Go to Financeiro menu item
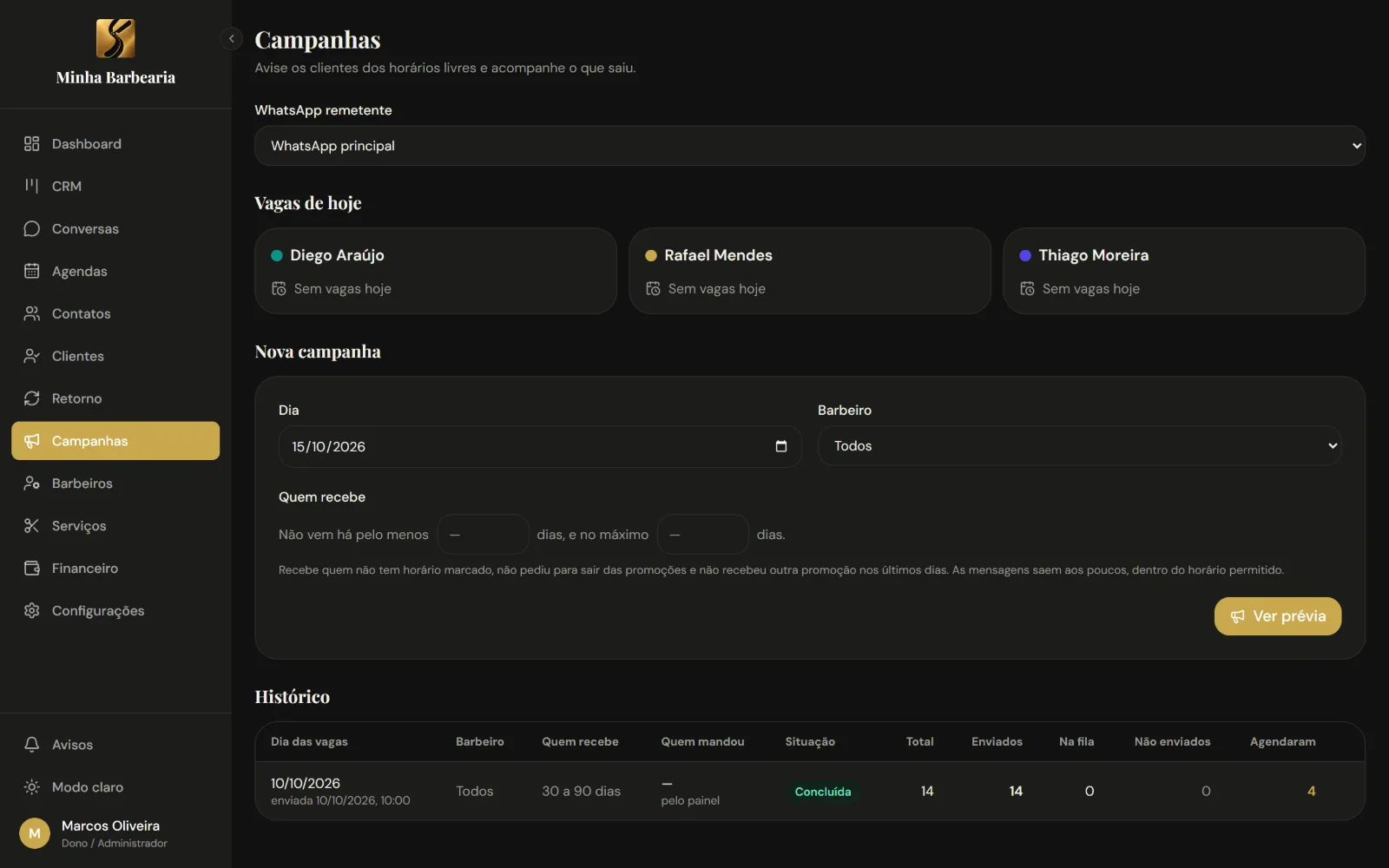The width and height of the screenshot is (1389, 868). 115,569
